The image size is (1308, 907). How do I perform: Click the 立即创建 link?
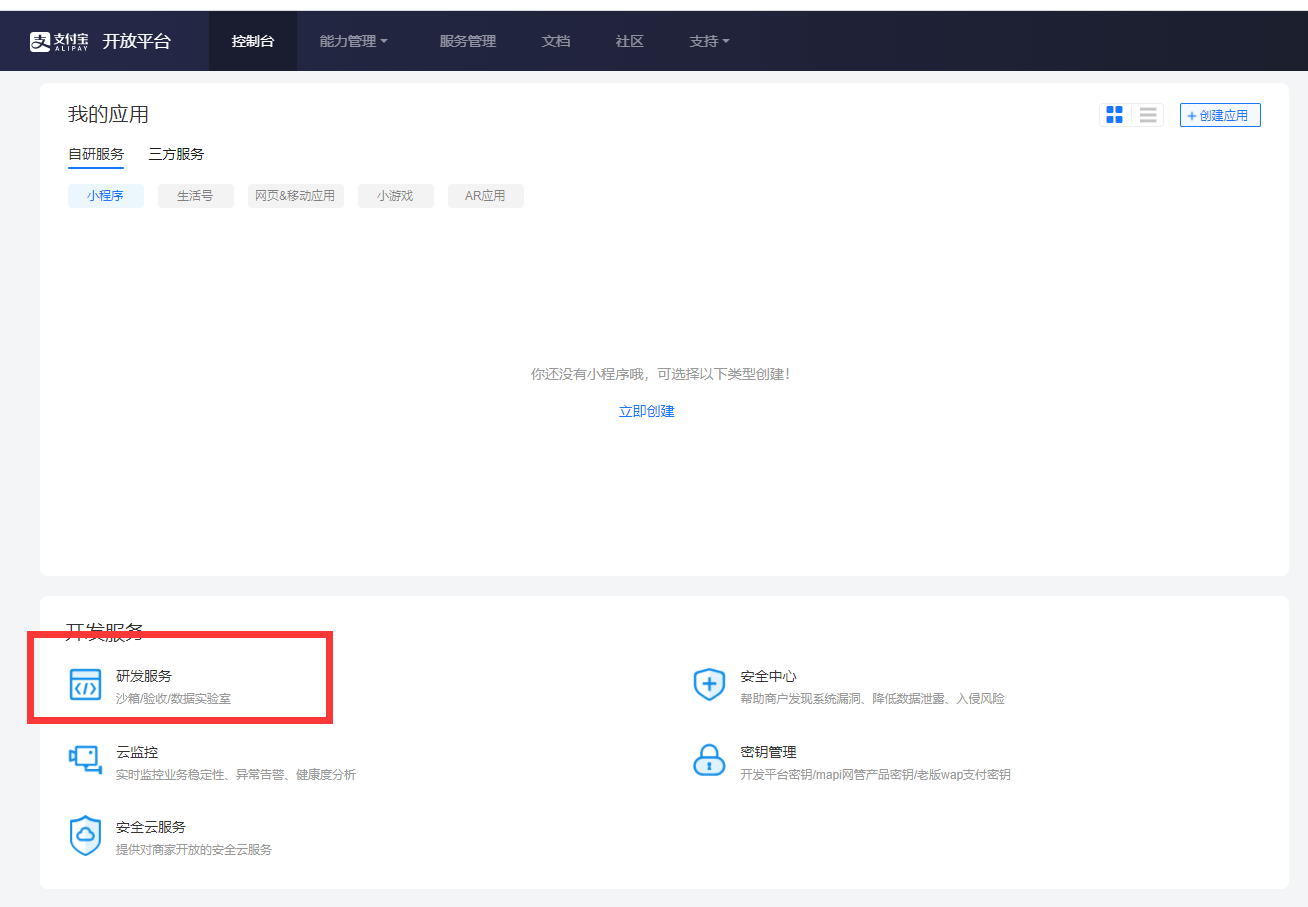pos(647,411)
